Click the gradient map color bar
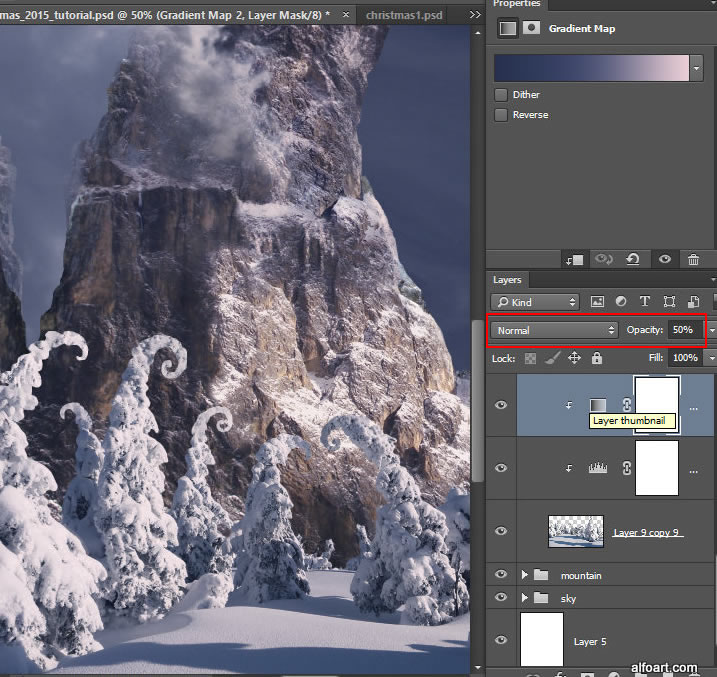This screenshot has width=717, height=677. point(591,68)
